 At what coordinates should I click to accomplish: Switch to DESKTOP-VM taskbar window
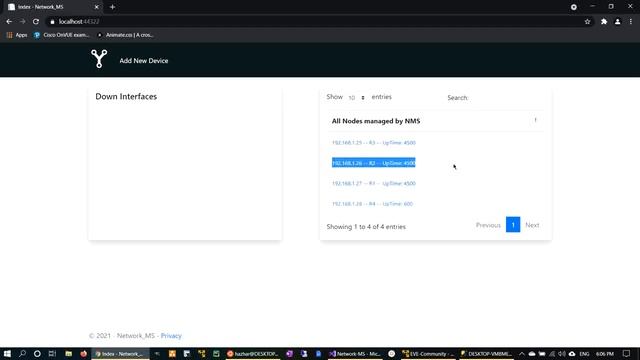(x=486, y=353)
